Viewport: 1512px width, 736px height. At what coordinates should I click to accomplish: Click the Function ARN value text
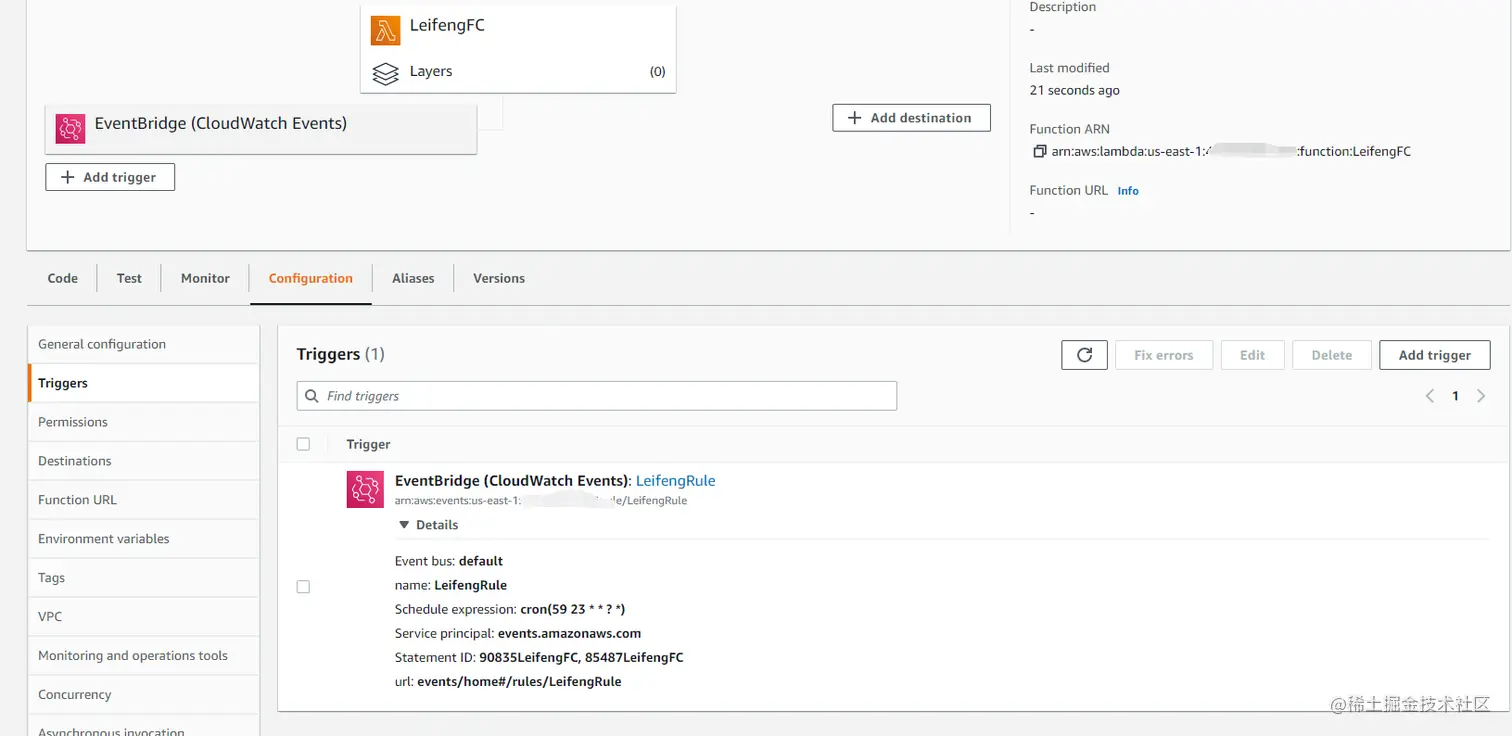pyautogui.click(x=1231, y=152)
